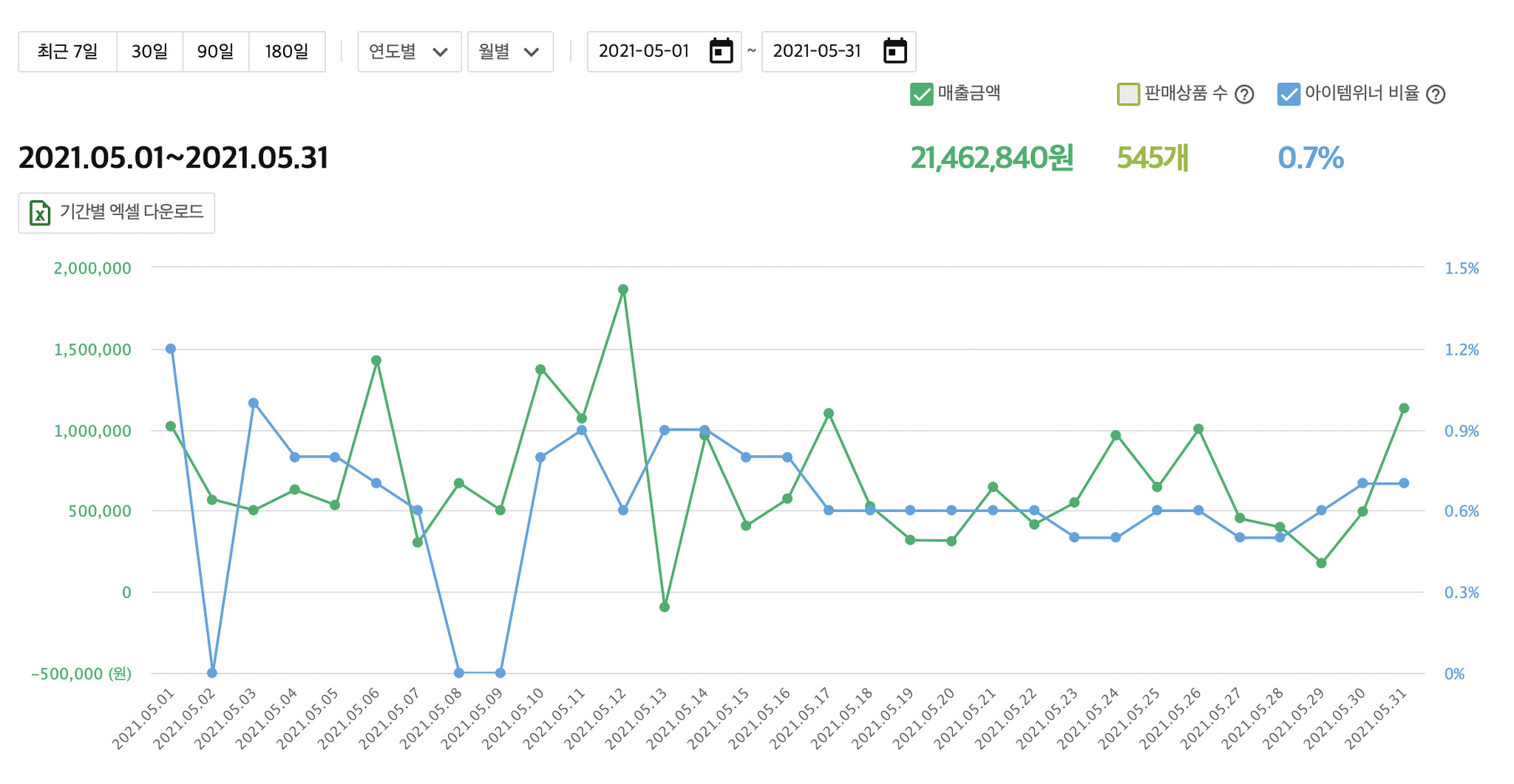Viewport: 1514px width, 784px height.
Task: Click help icon beside 판매상품 수
Action: pyautogui.click(x=1244, y=95)
